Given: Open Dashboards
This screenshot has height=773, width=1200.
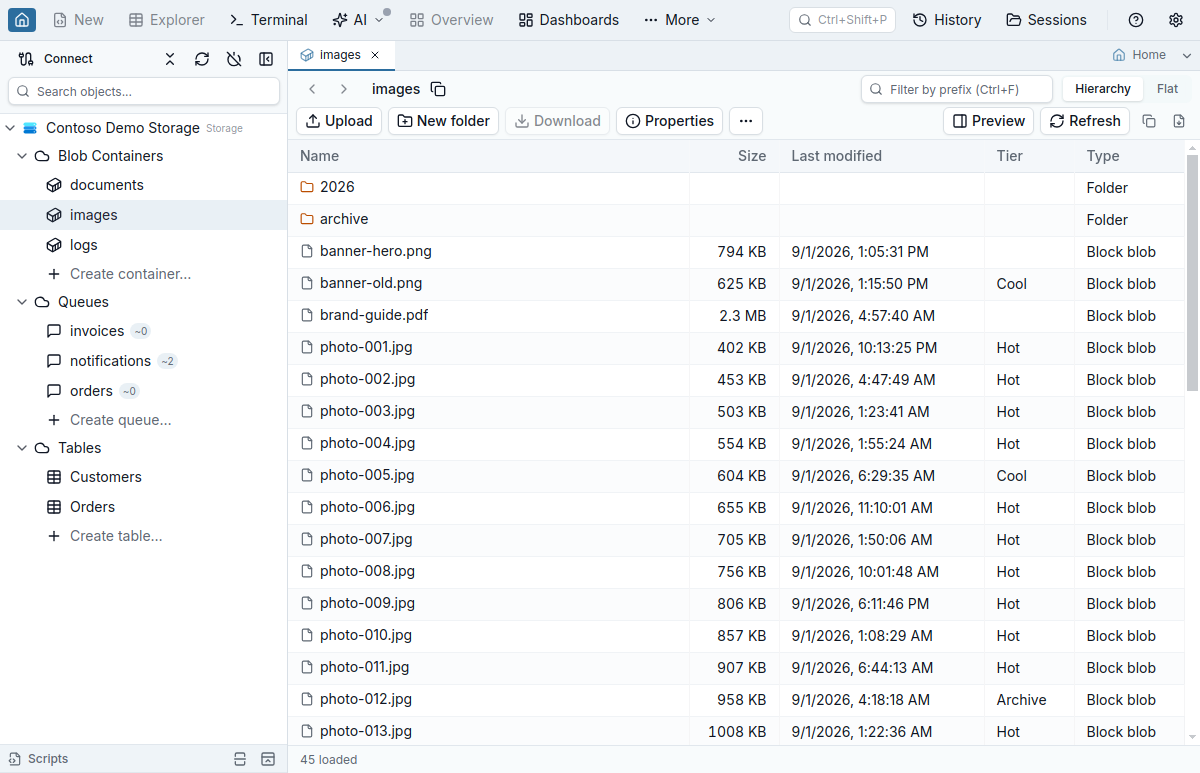Looking at the screenshot, I should coord(569,20).
